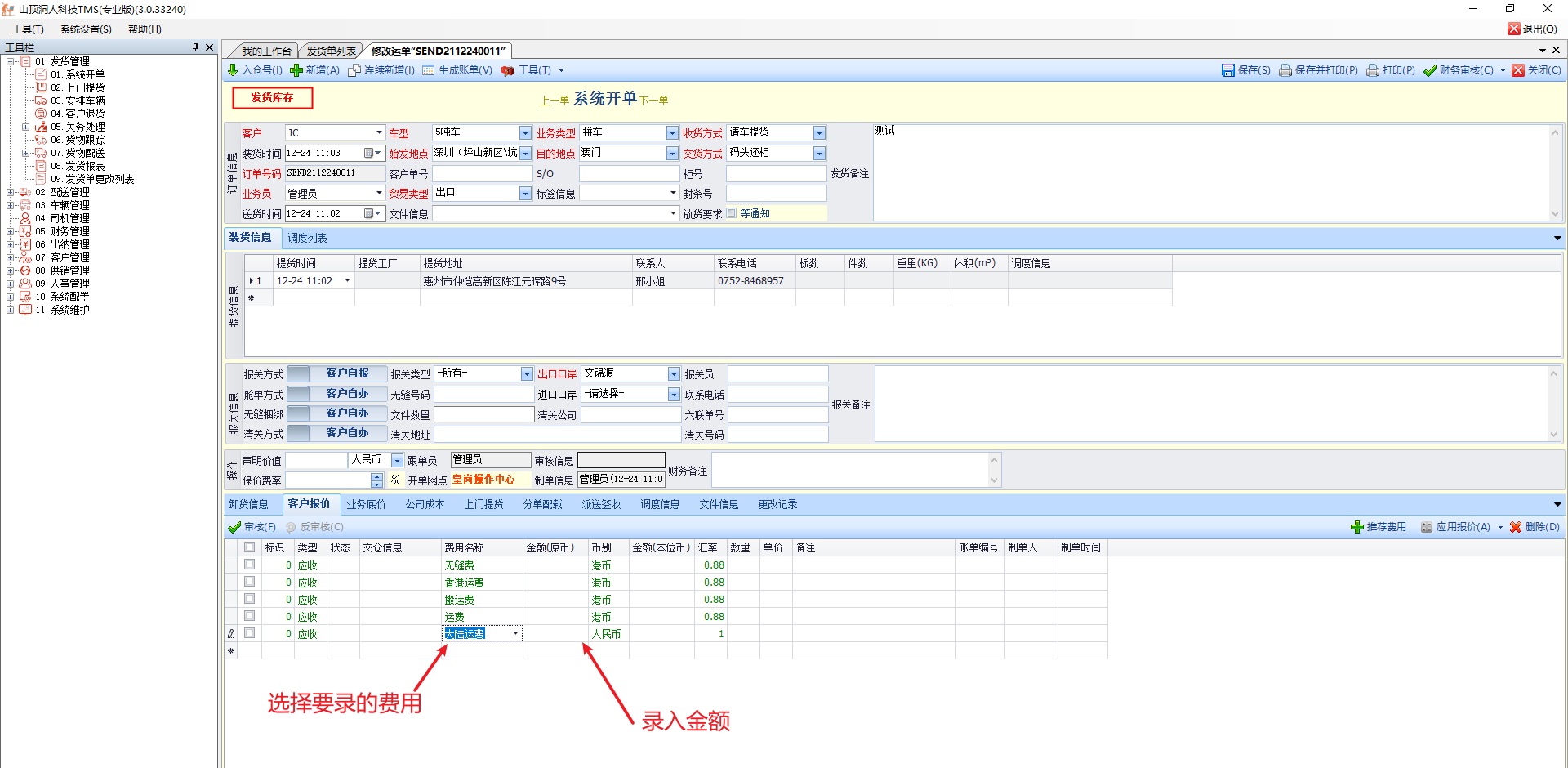Click the 财务审核(C) green checkmark icon

pyautogui.click(x=1430, y=70)
